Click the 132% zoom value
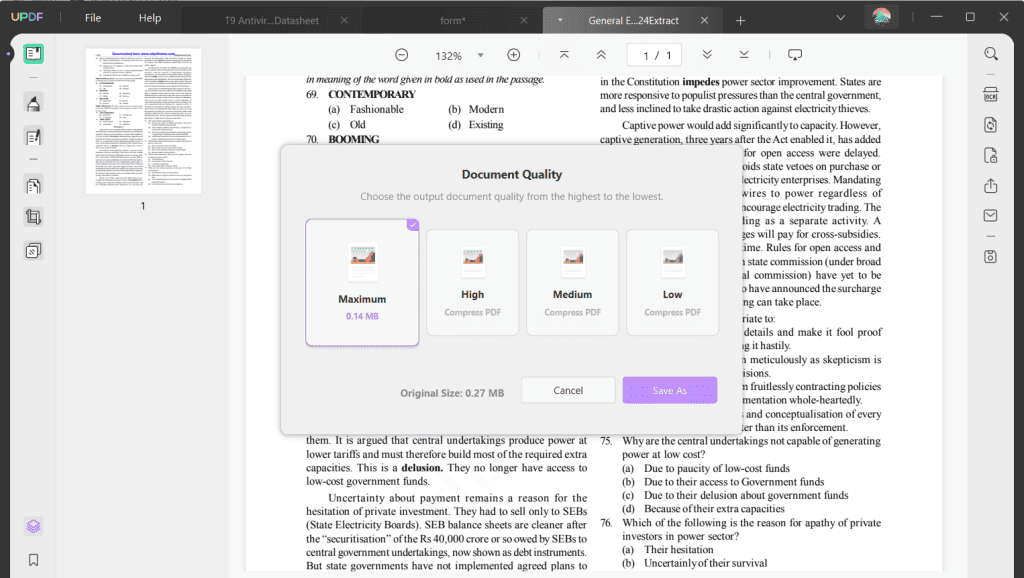Viewport: 1024px width, 578px height. pyautogui.click(x=448, y=56)
